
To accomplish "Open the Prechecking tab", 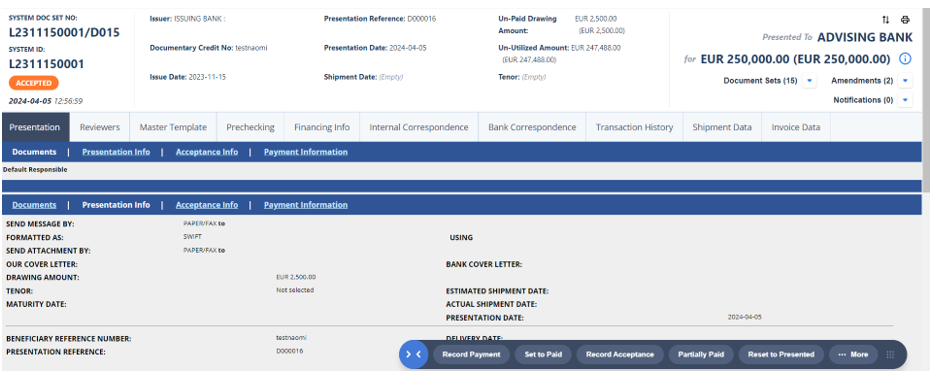I will (x=250, y=127).
